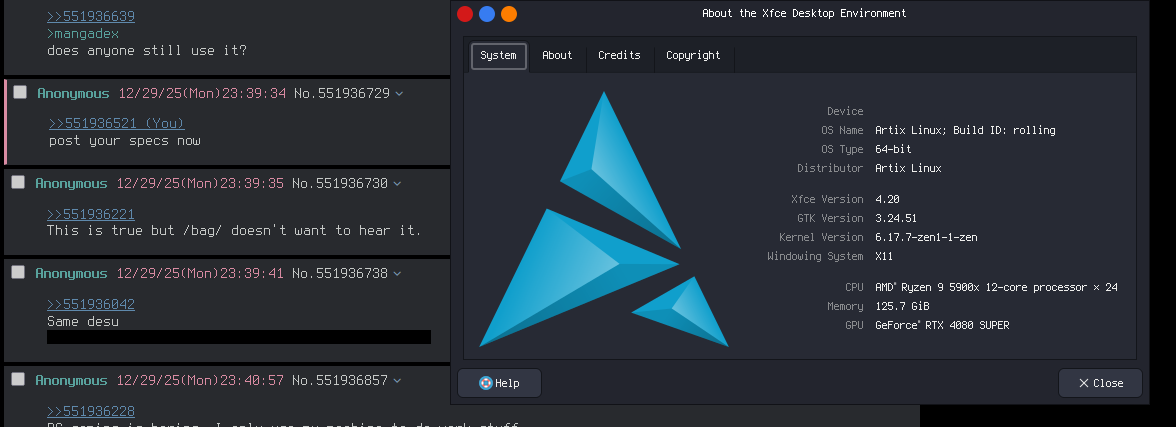This screenshot has width=1176, height=427.
Task: Click the blue window control circle
Action: pos(487,14)
